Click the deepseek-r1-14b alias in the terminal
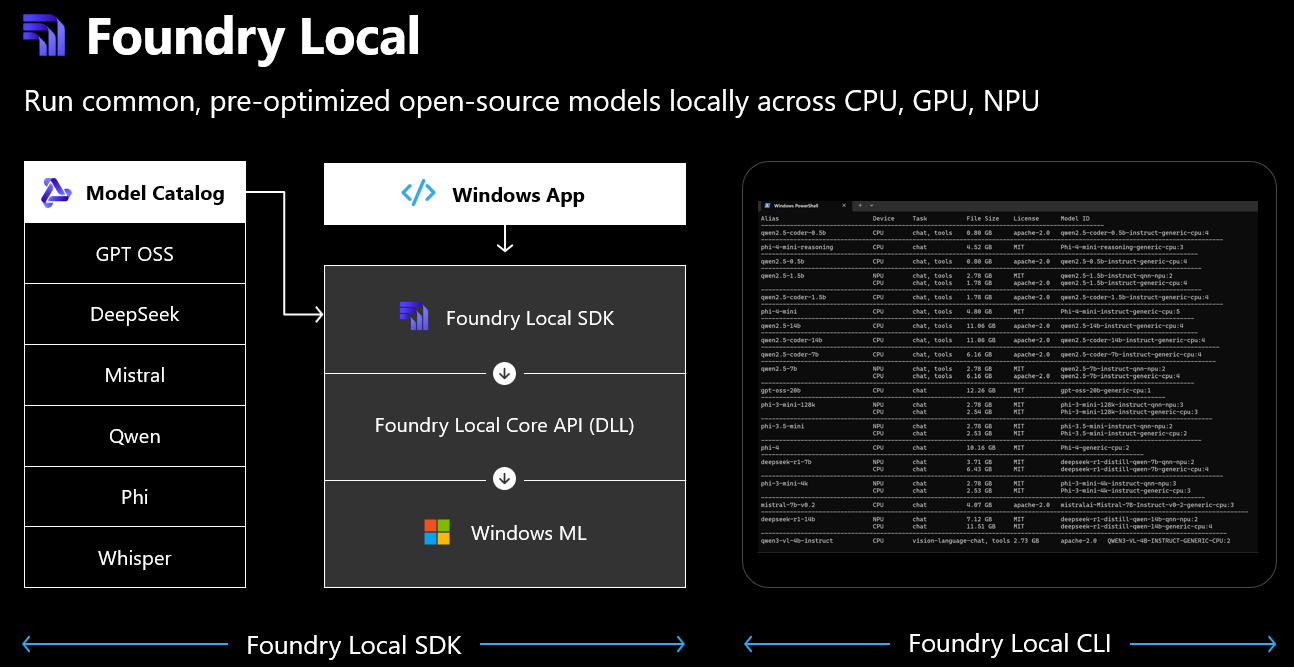Viewport: 1294px width, 667px height. pos(787,519)
